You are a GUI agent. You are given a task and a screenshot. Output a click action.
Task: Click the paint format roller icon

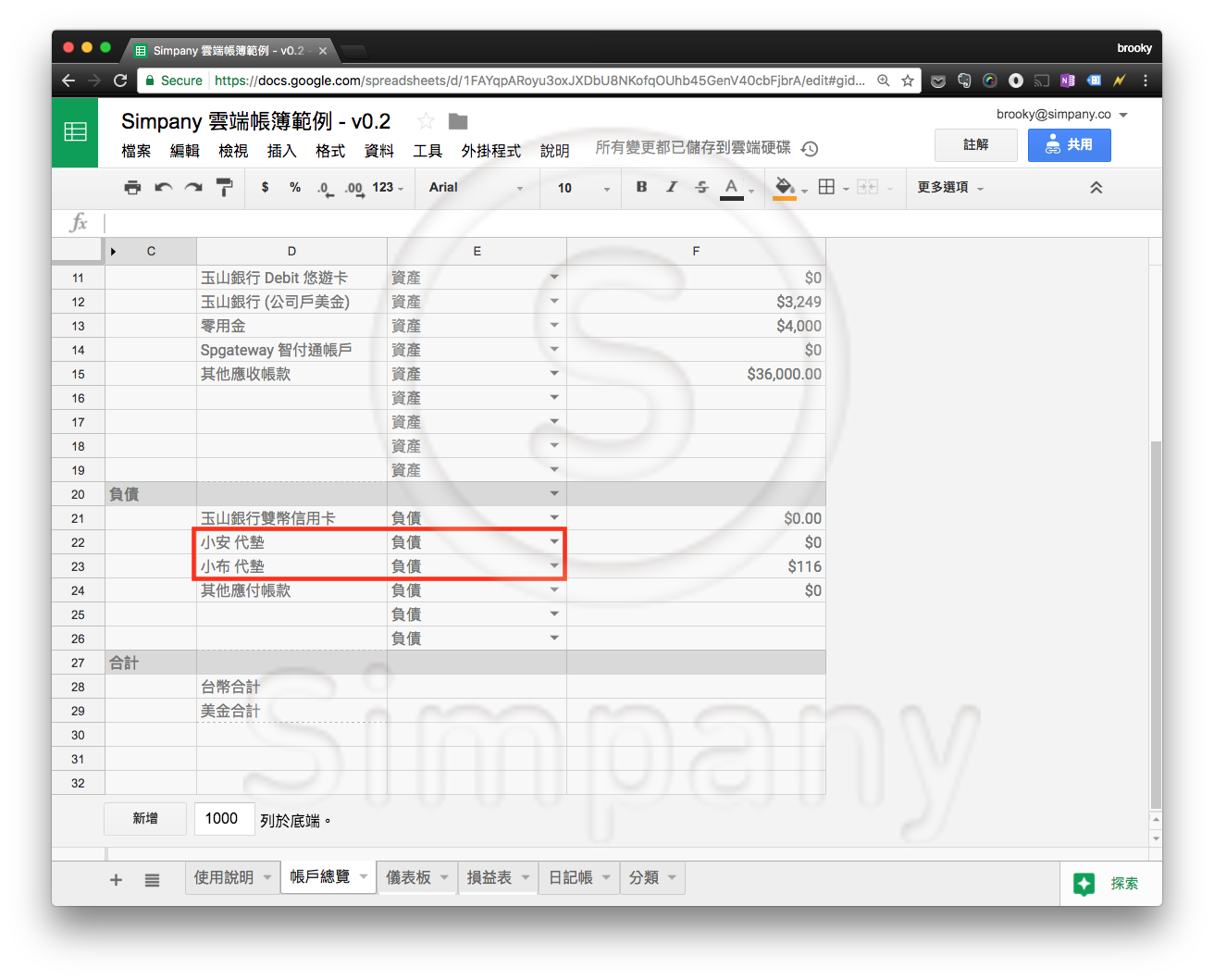(224, 188)
